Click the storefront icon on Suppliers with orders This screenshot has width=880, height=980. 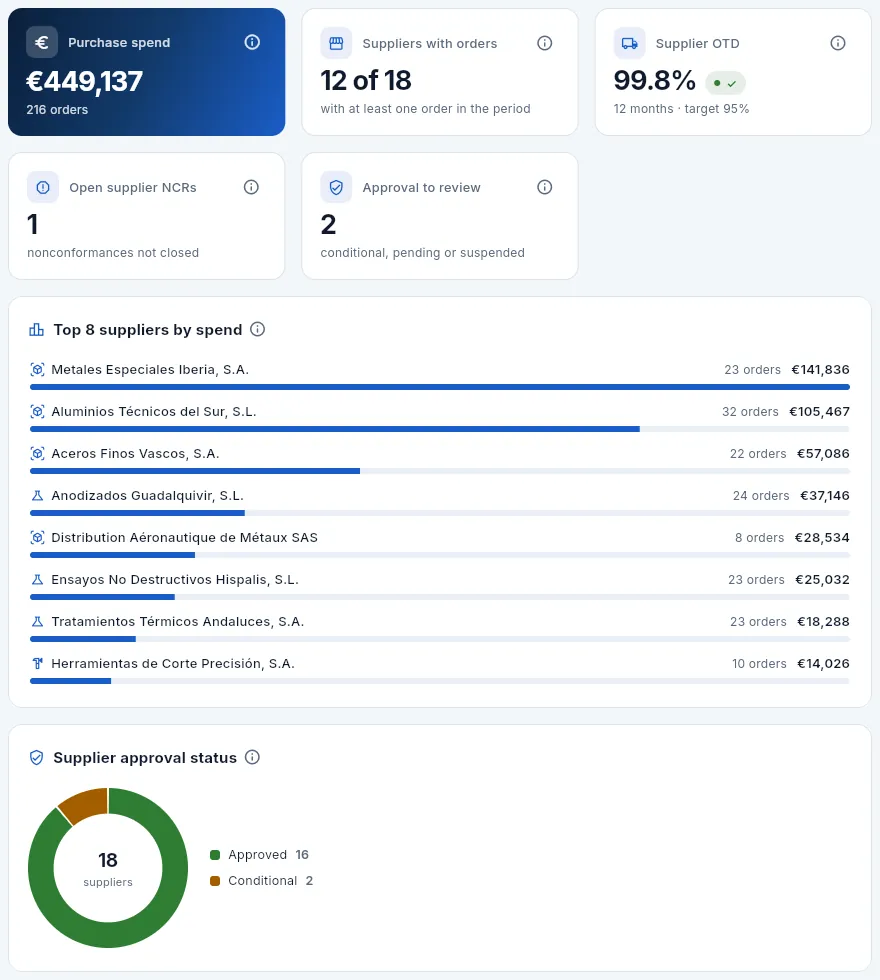336,43
